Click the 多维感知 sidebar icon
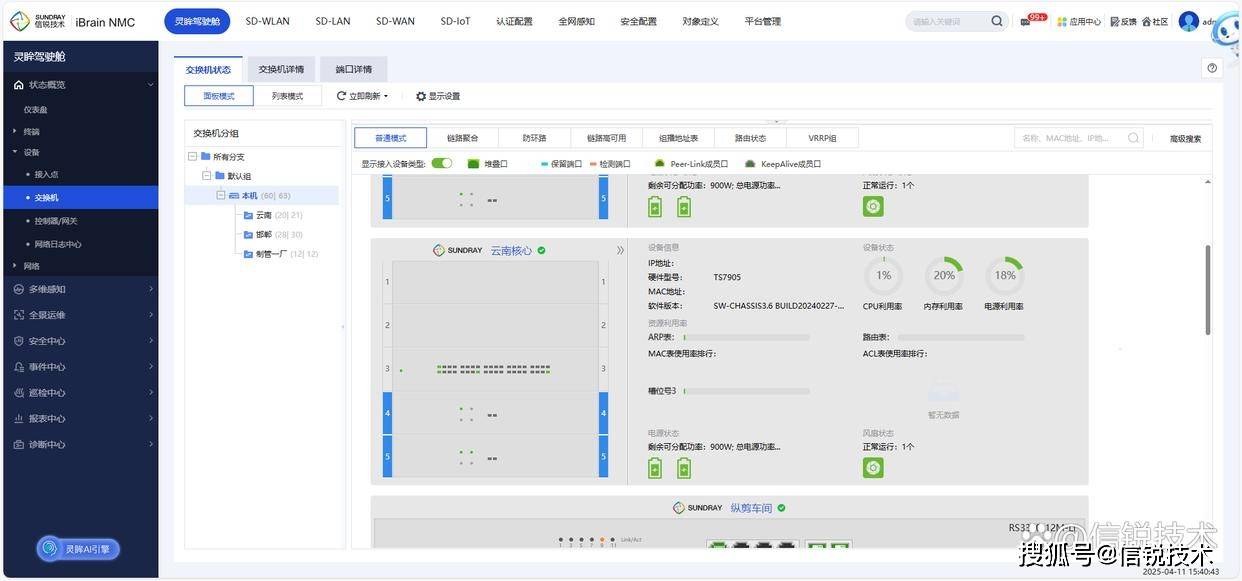 tap(18, 289)
